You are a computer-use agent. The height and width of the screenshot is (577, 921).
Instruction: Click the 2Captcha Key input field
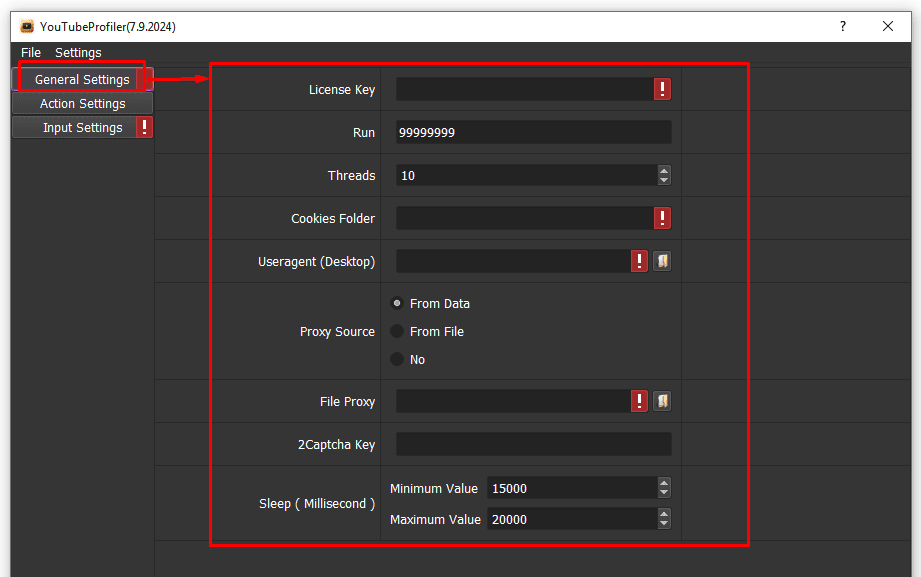tap(533, 444)
